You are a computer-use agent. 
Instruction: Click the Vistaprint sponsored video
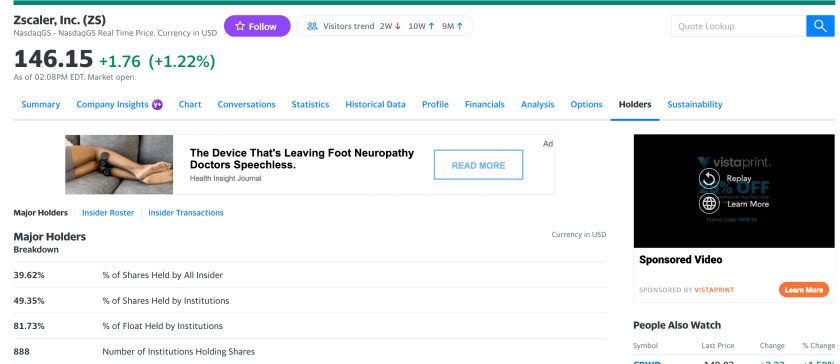click(734, 191)
